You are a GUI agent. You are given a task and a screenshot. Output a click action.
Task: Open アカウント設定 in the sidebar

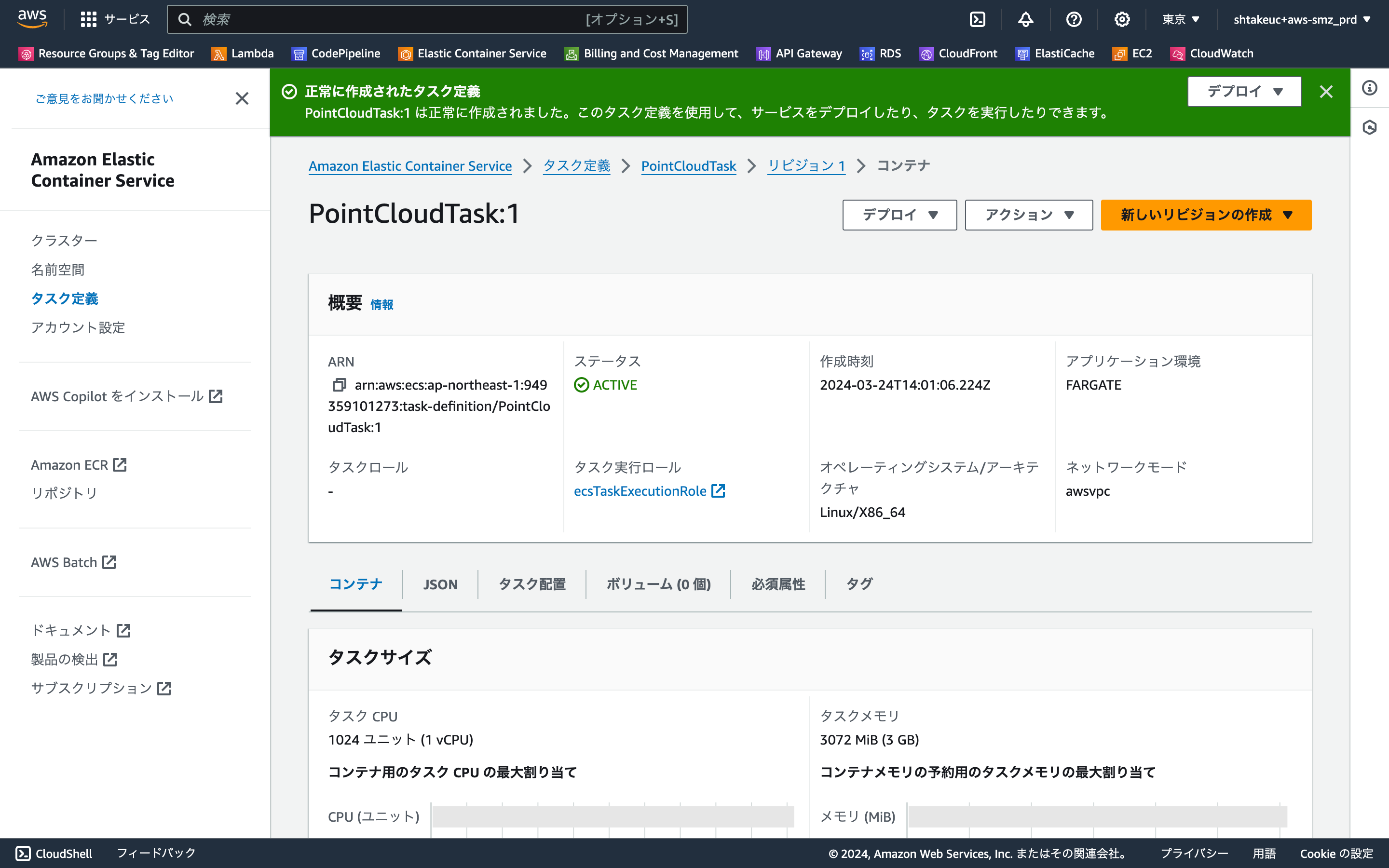[x=78, y=327]
